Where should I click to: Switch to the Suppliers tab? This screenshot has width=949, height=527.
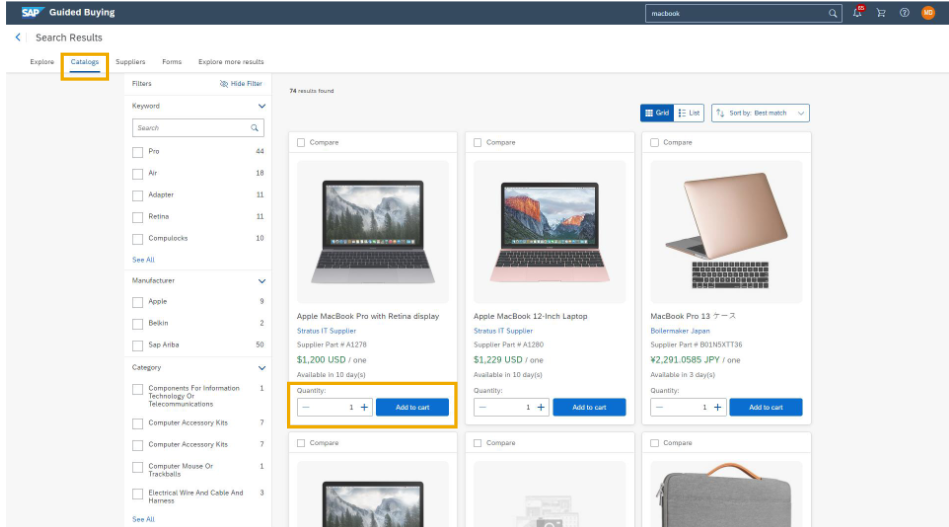[x=130, y=62]
